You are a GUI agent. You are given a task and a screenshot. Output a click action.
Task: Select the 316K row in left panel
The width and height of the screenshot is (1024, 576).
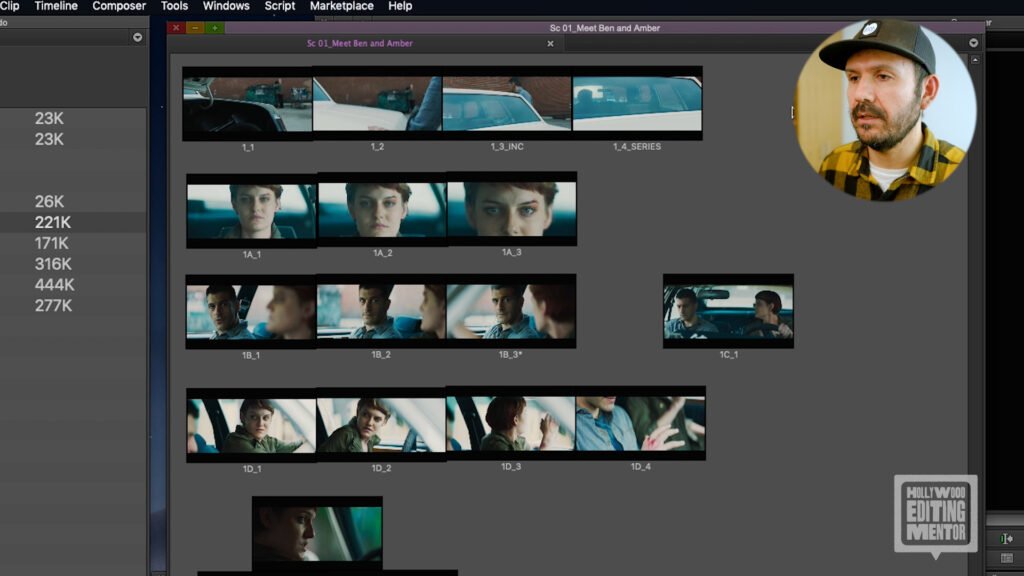click(x=73, y=264)
